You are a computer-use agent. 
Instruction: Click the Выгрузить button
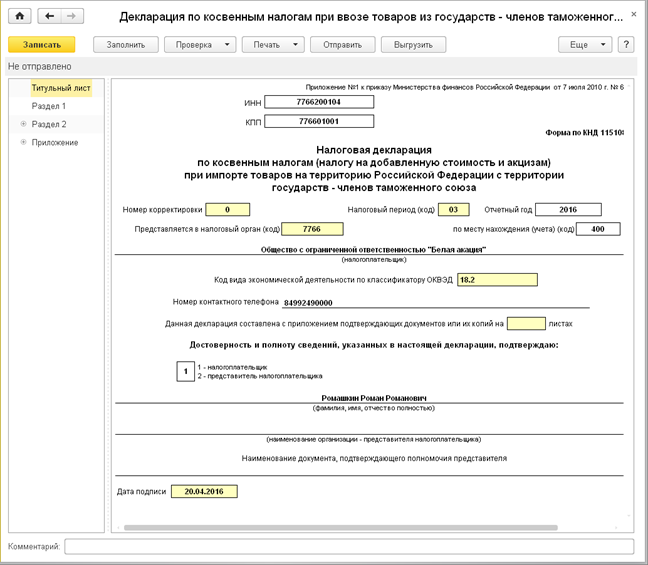[x=413, y=45]
